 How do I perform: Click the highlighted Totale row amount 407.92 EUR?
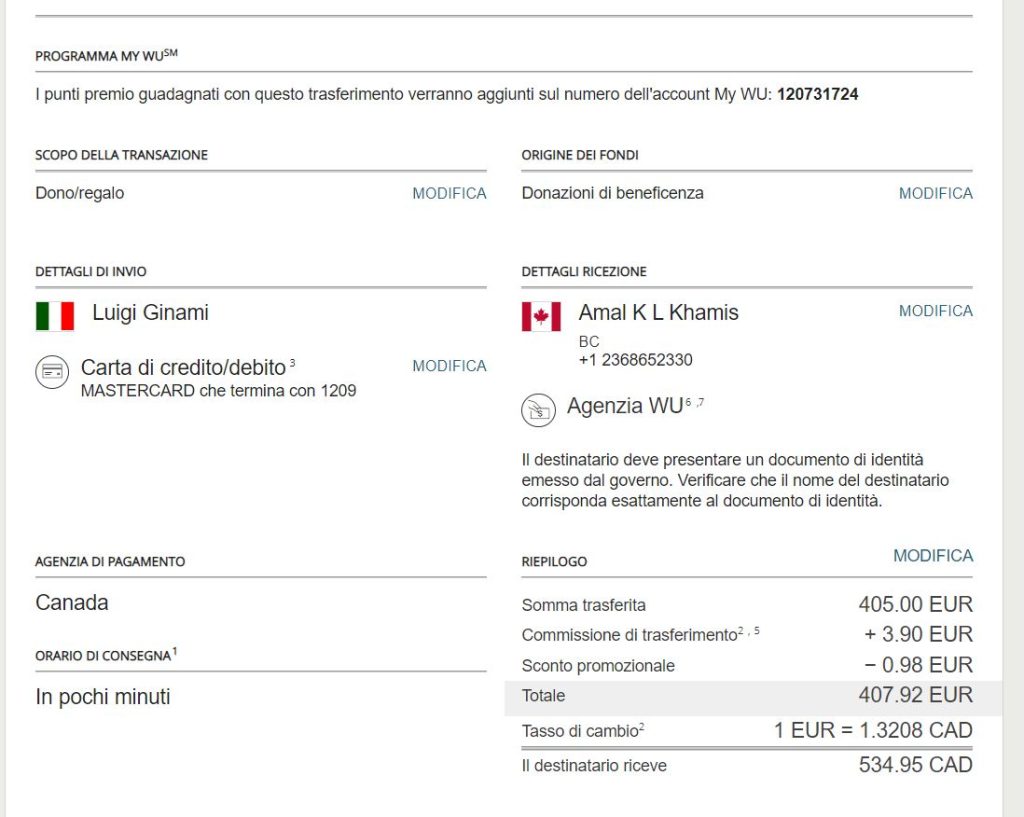click(x=915, y=695)
